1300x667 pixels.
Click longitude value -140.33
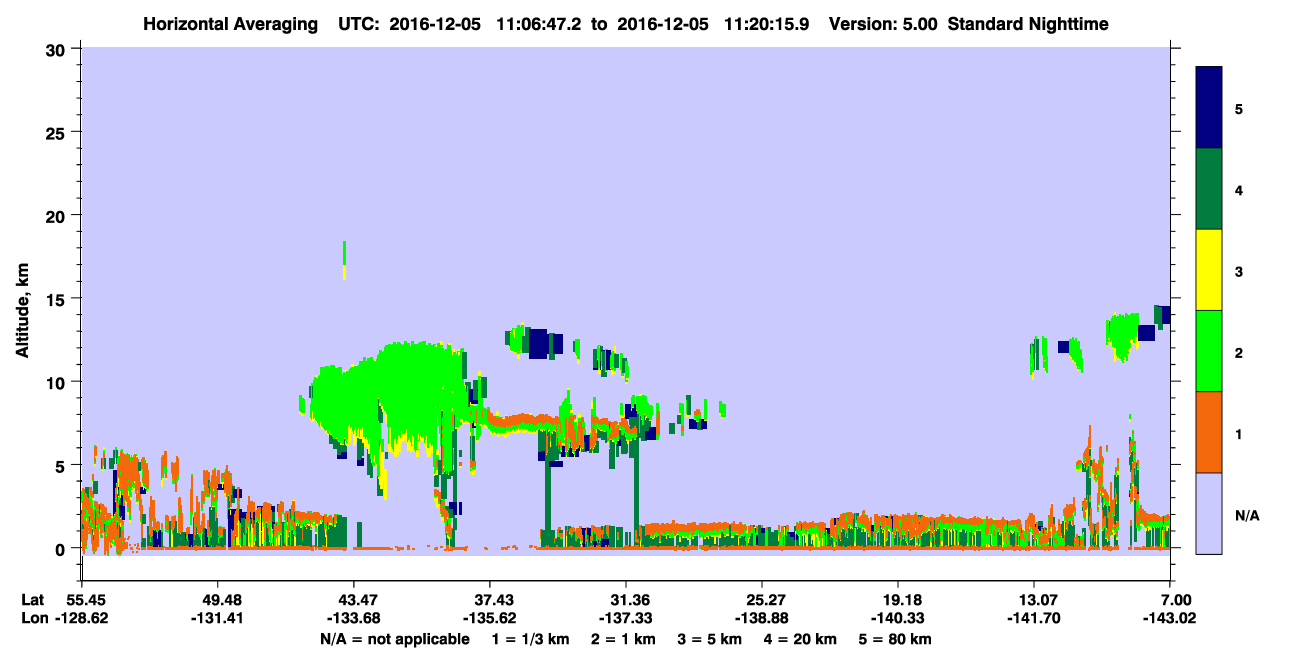[898, 618]
